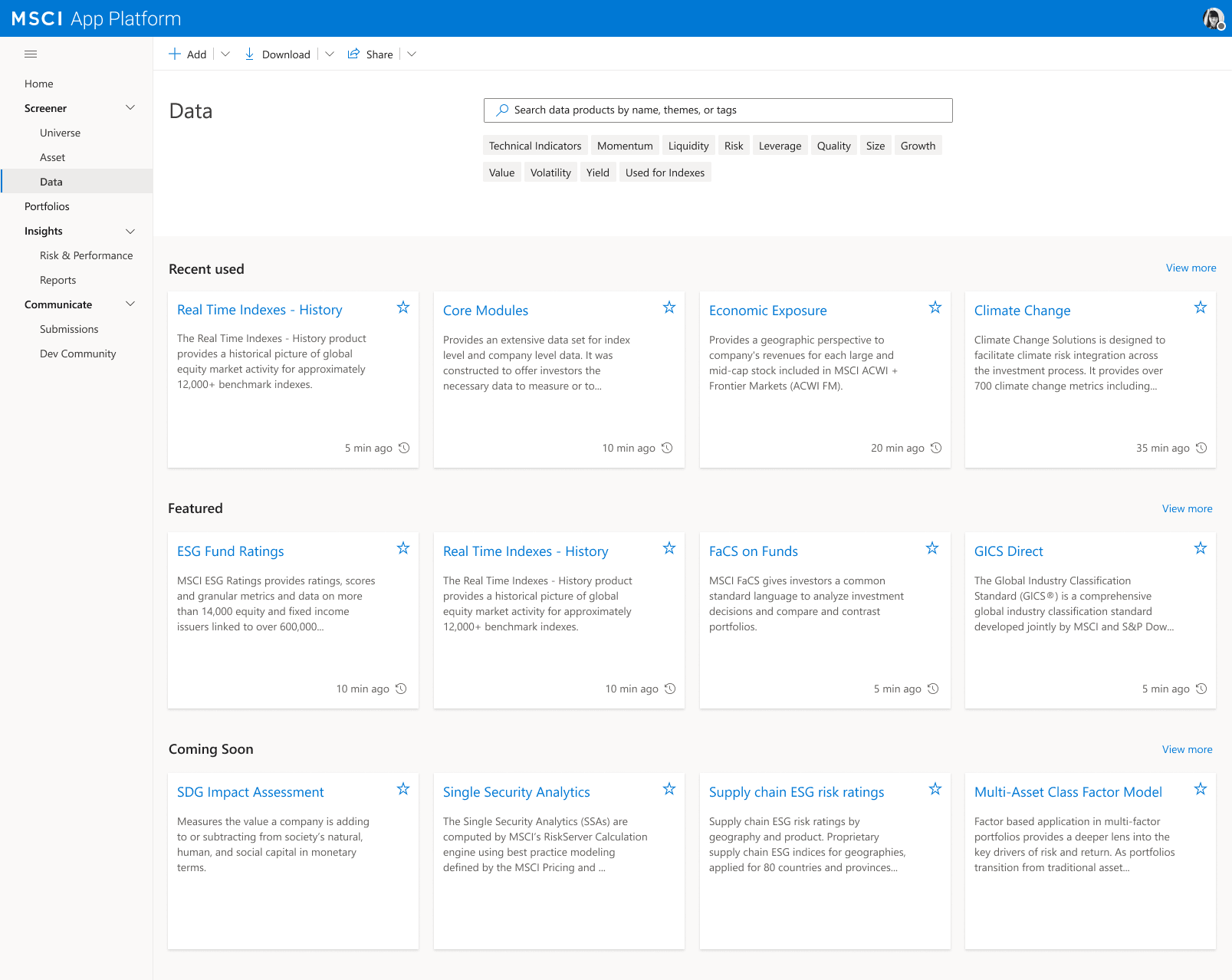Click history clock icon on FaCS on Funds card
The height and width of the screenshot is (980, 1232).
pyautogui.click(x=933, y=689)
